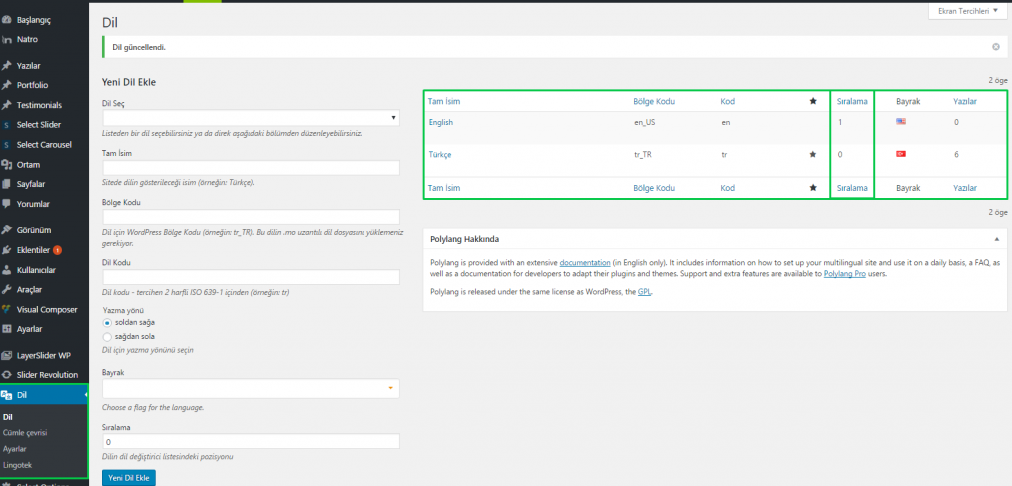Open Ayarlar submenu under Dil
The height and width of the screenshot is (486, 1012).
click(x=14, y=449)
